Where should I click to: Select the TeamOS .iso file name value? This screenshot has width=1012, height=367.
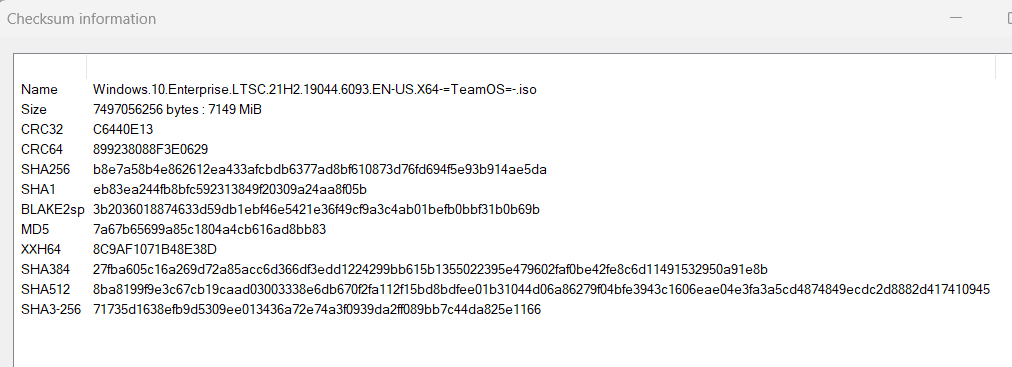coord(315,90)
